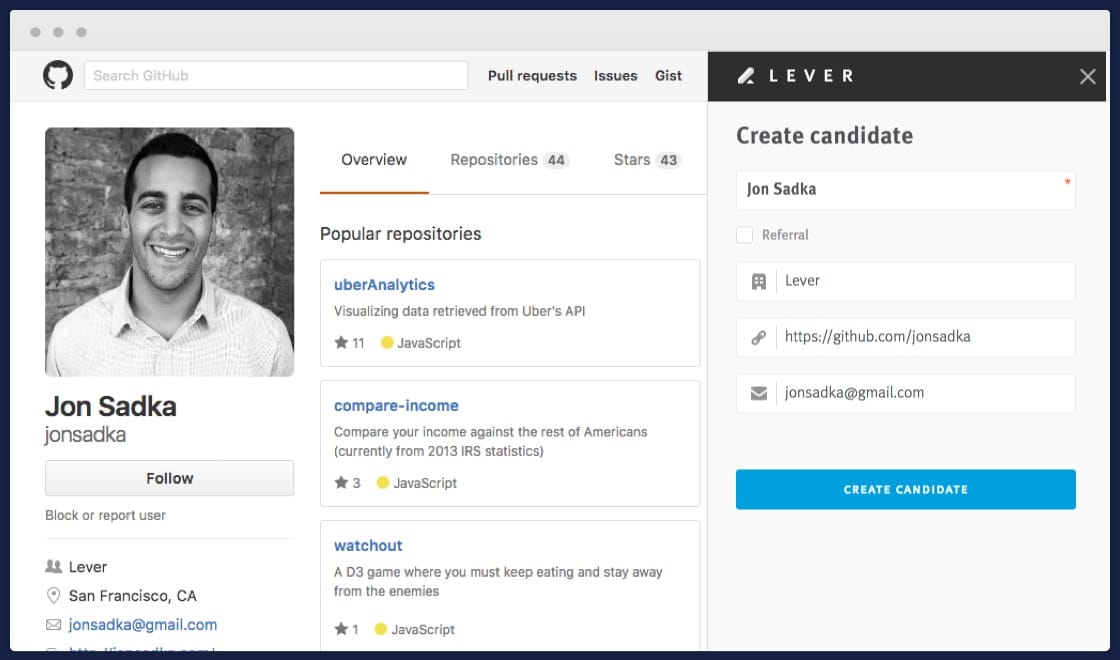Click the Follow button

(x=169, y=478)
